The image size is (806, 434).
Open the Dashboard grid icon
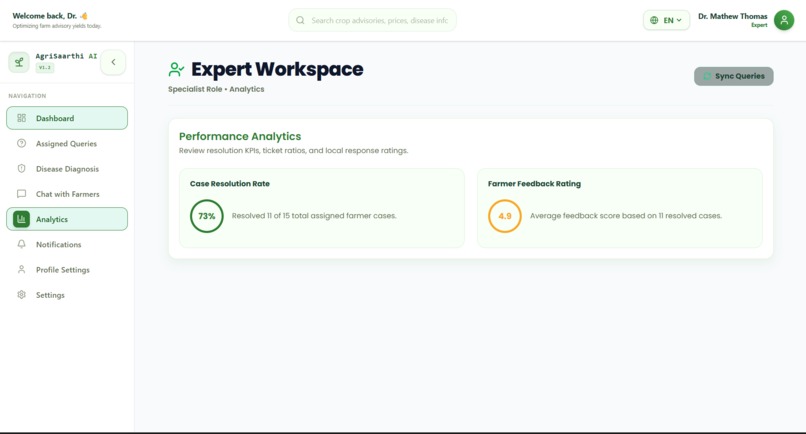coord(22,118)
